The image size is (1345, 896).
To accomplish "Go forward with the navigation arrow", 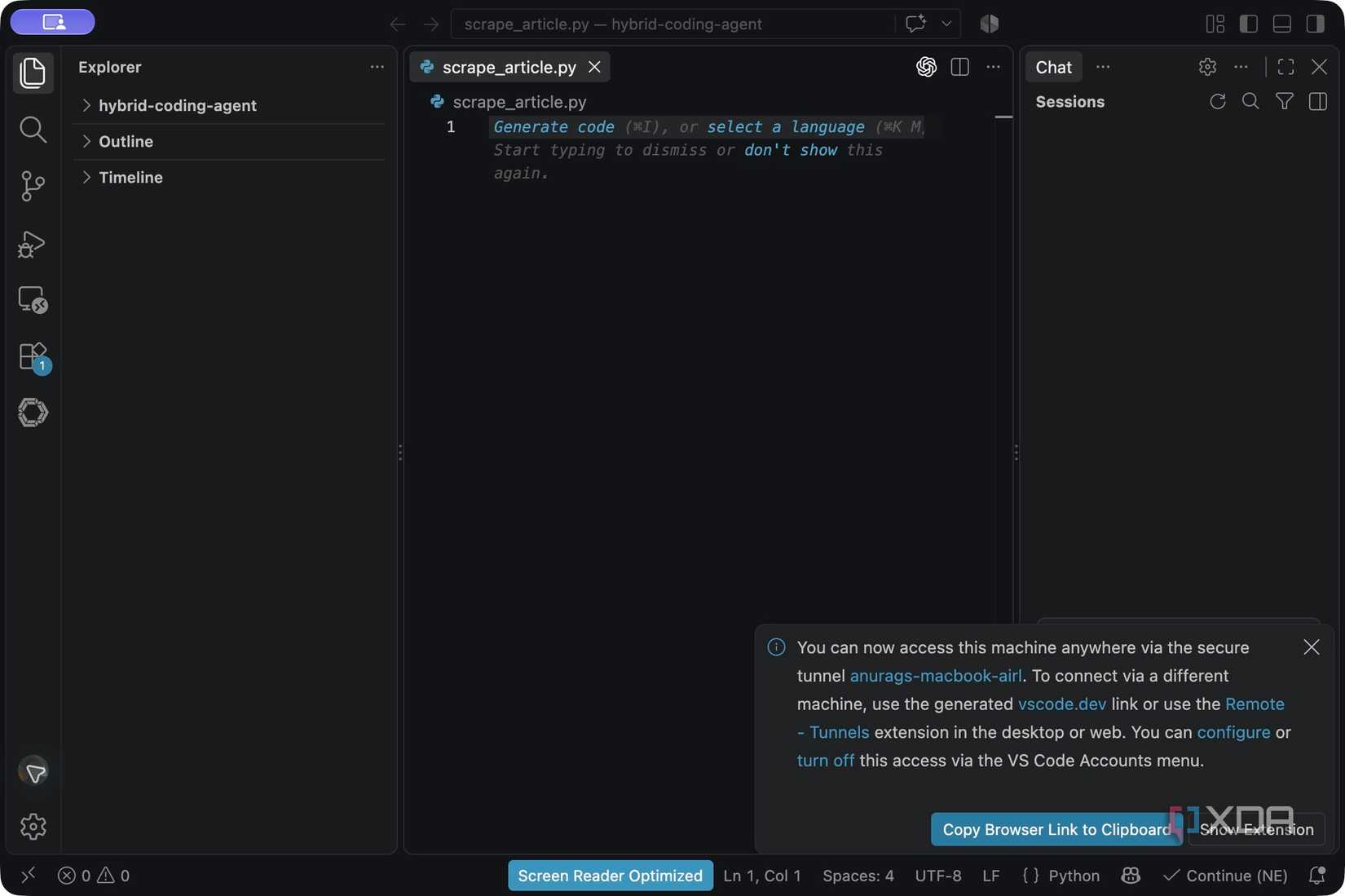I will click(x=431, y=24).
